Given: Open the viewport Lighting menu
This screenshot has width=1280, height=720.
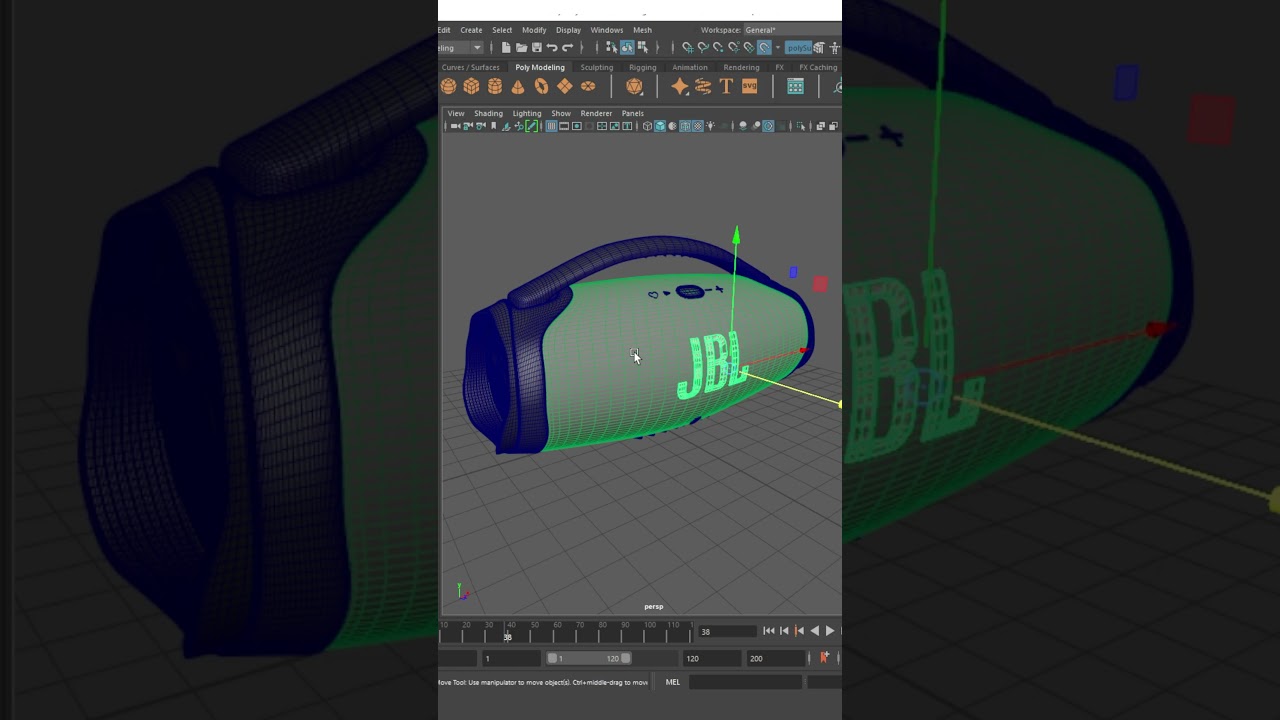Looking at the screenshot, I should (x=527, y=113).
